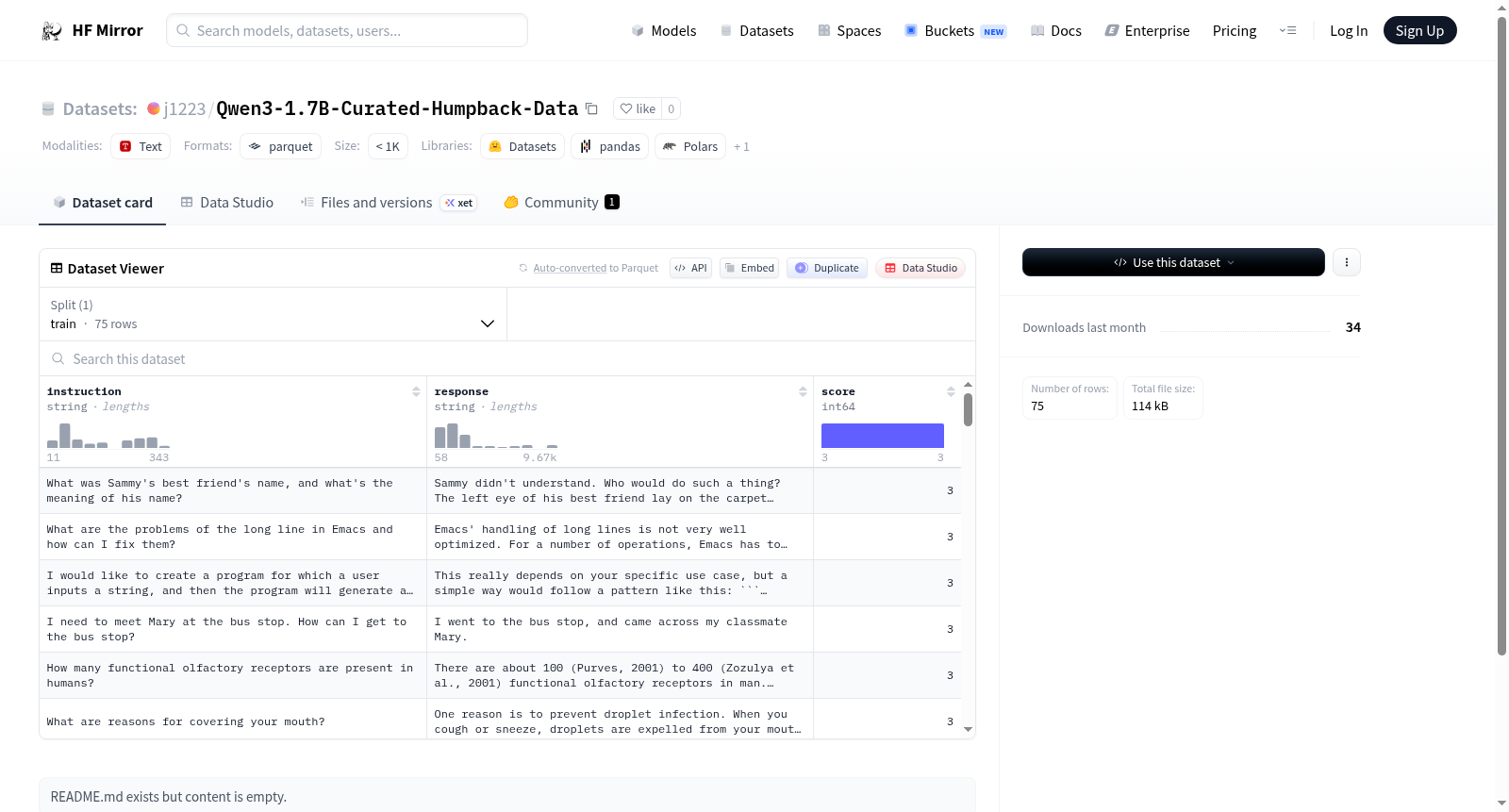Copy dataset name with the copy icon
This screenshot has height=812, width=1509.
tap(591, 108)
